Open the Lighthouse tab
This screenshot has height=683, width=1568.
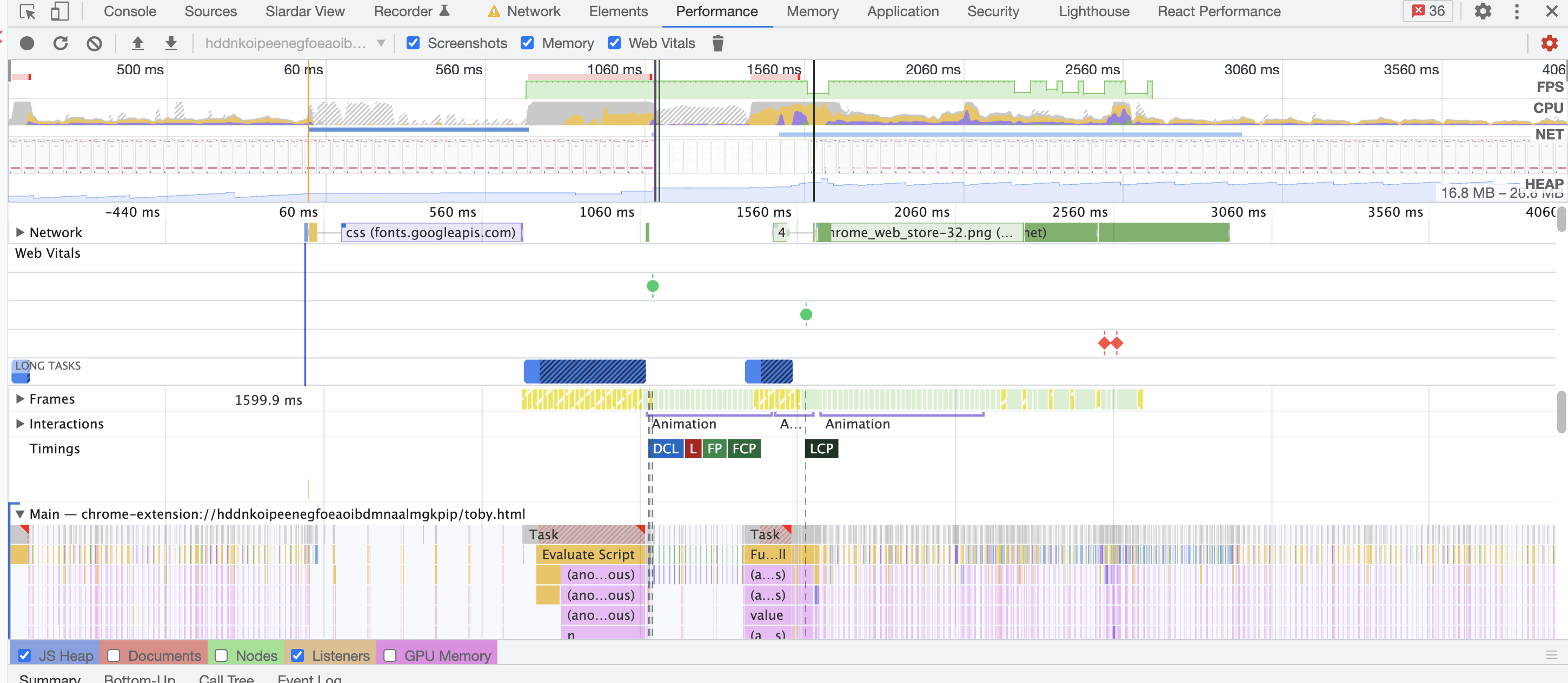(1094, 11)
